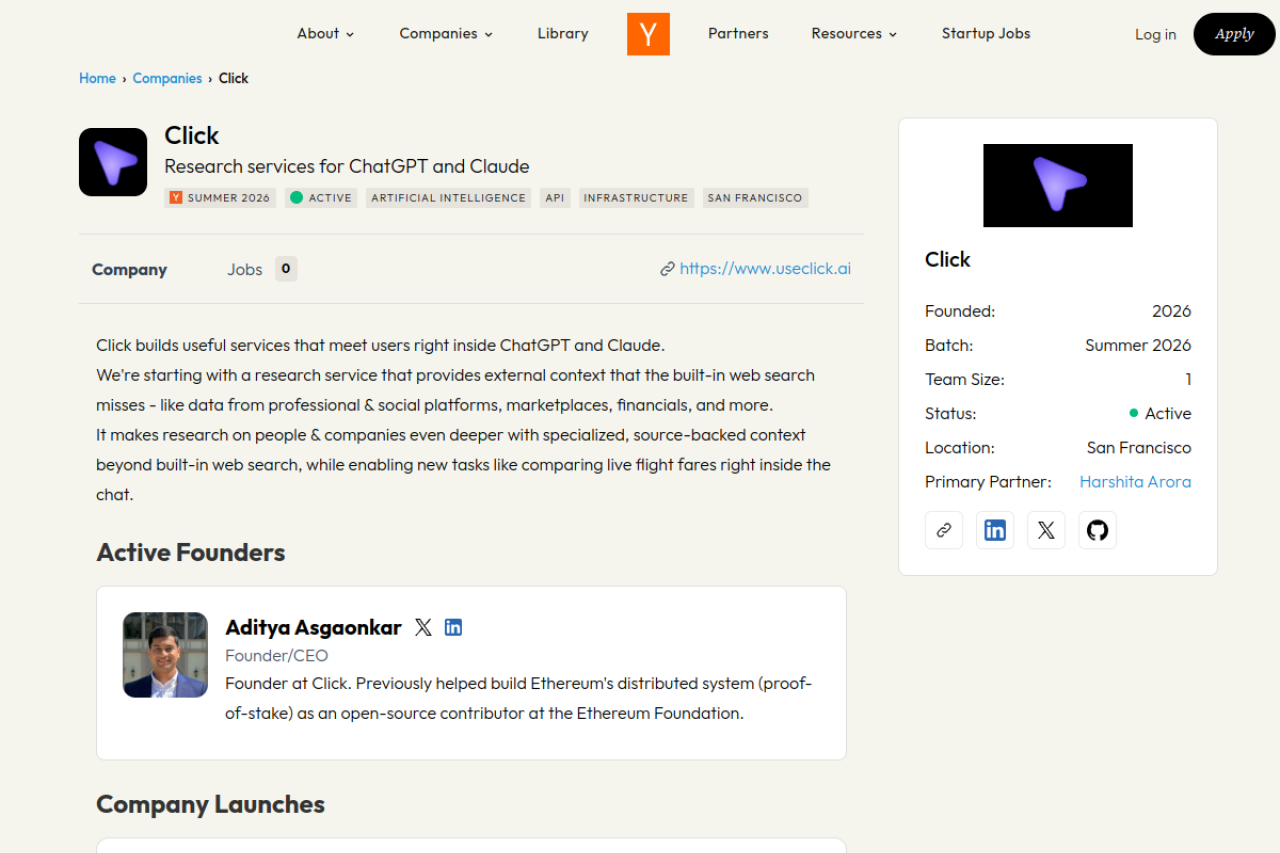Click the API industry tag
This screenshot has height=853, width=1280.
555,198
